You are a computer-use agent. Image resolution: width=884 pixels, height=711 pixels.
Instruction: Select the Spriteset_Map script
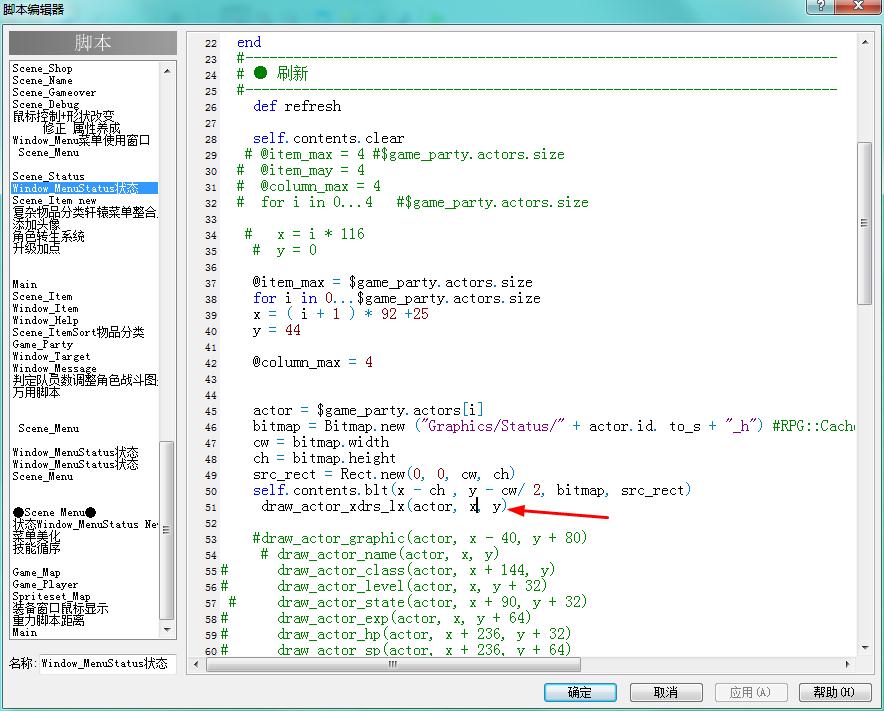pos(51,596)
